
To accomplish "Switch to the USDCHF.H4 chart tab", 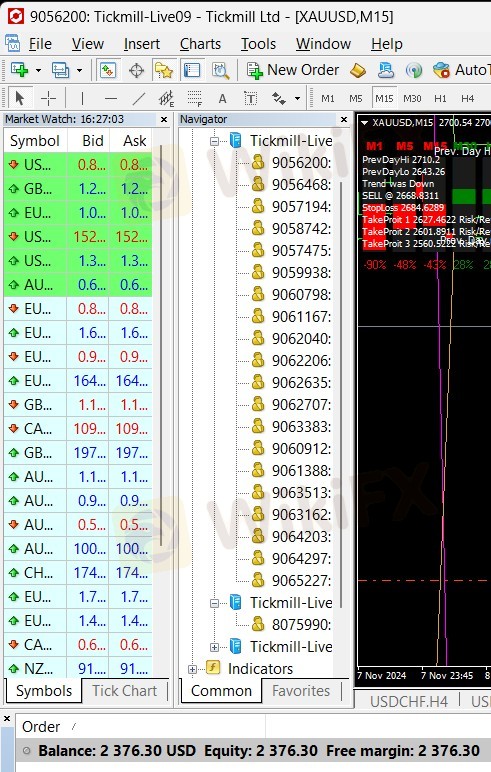I will pos(409,701).
